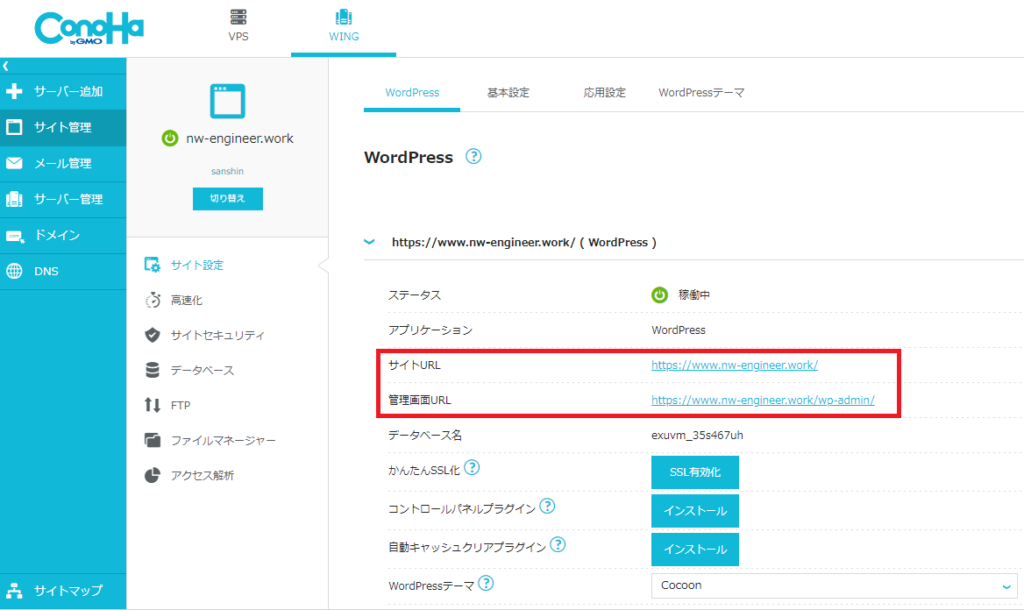This screenshot has height=610, width=1024.
Task: Click the domain icon beside ドメイン
Action: 14,236
